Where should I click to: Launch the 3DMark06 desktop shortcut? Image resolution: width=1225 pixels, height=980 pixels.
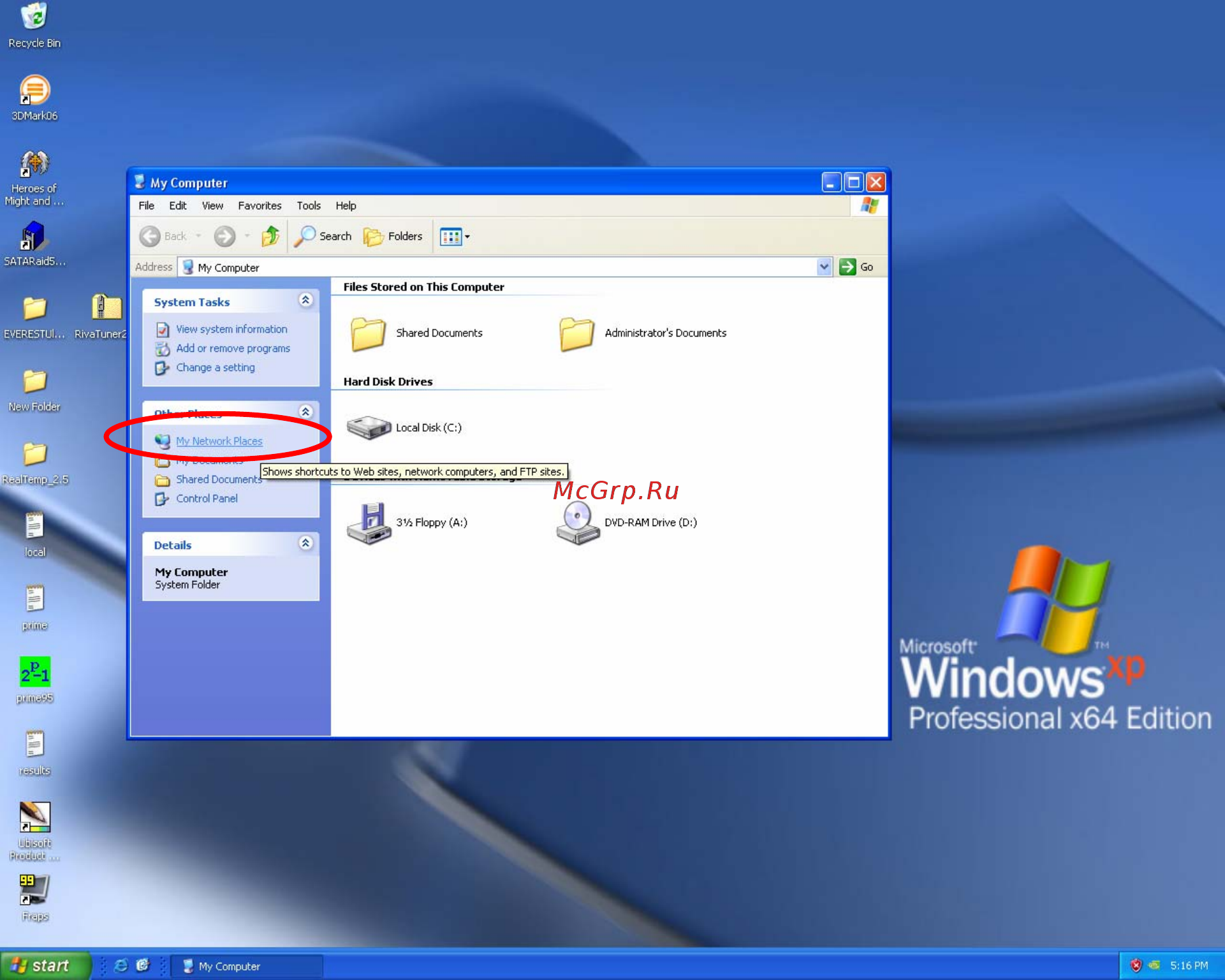[x=34, y=98]
